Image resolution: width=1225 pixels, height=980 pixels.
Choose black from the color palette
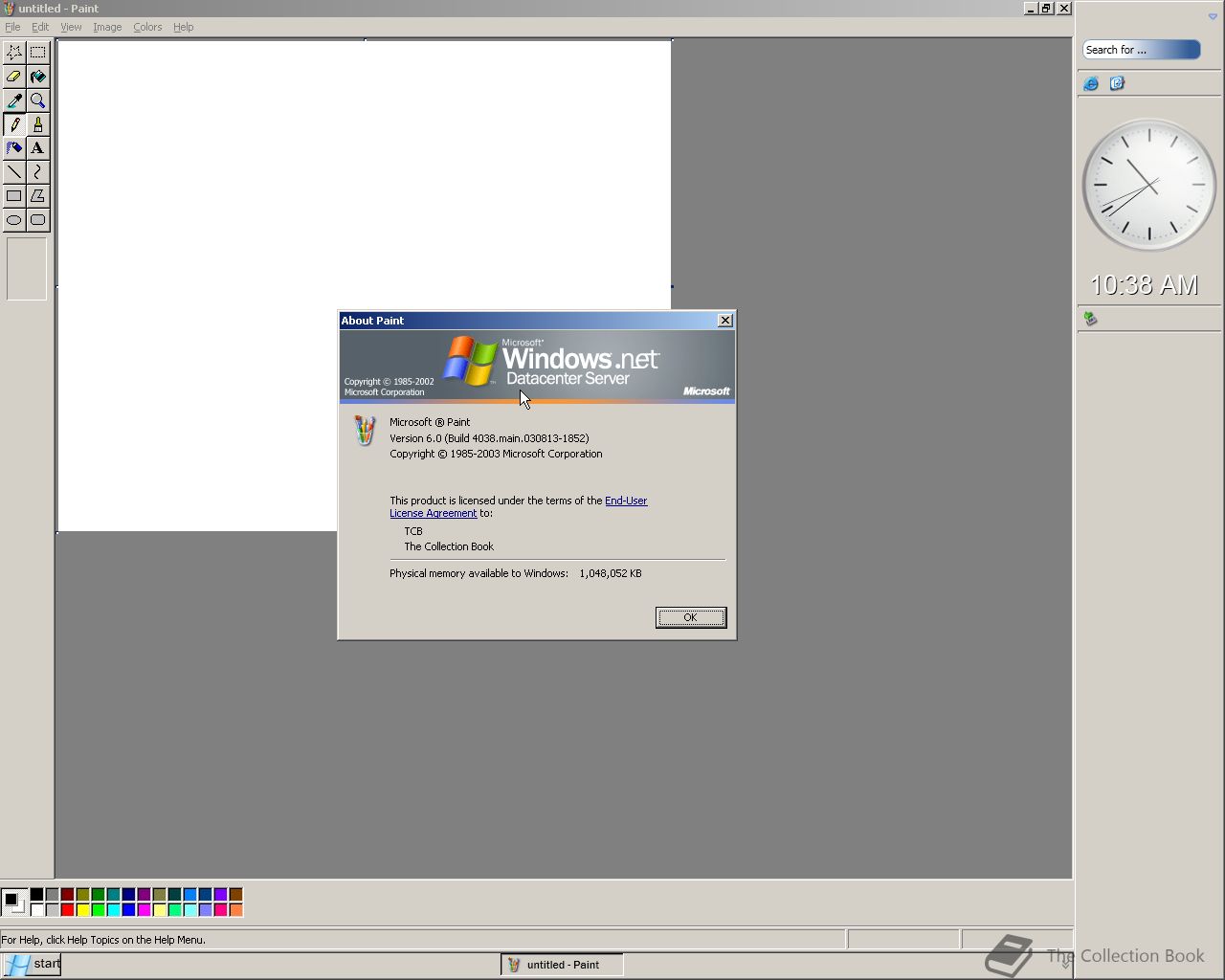click(36, 895)
